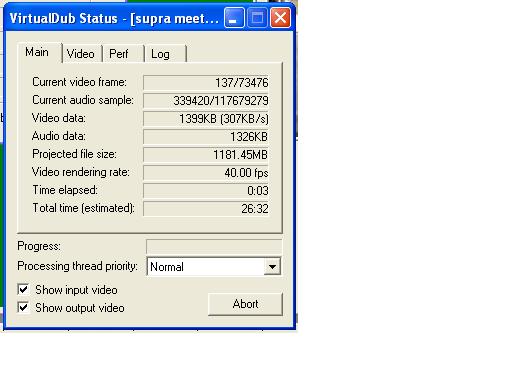Toggle the Show output video checkbox
This screenshot has width=512, height=384.
(23, 307)
